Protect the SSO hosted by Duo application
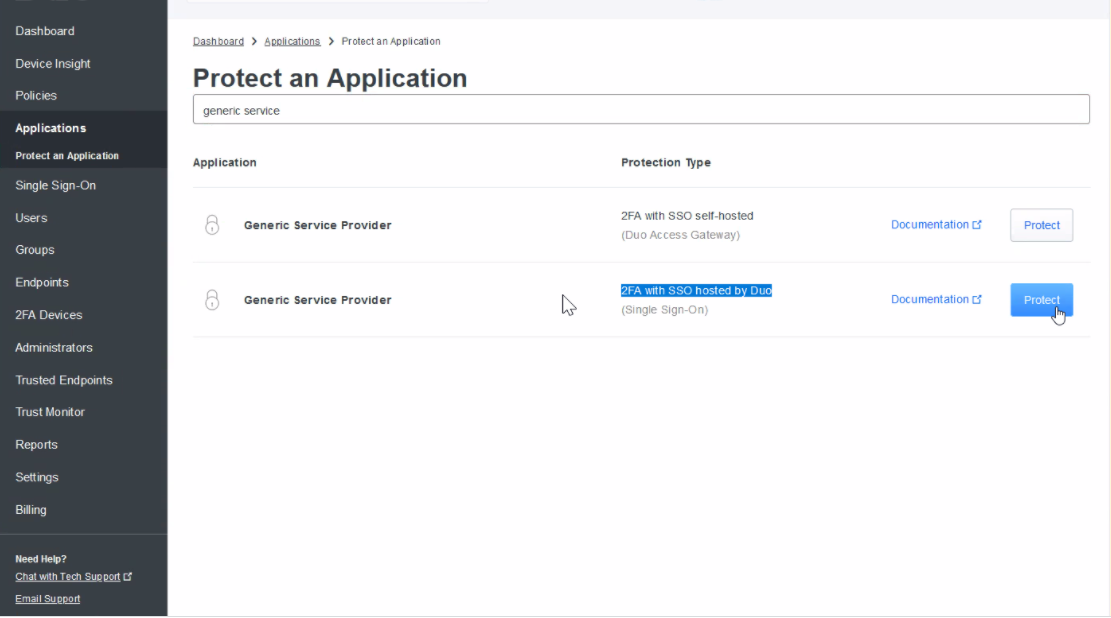Image resolution: width=1111 pixels, height=618 pixels. point(1041,300)
